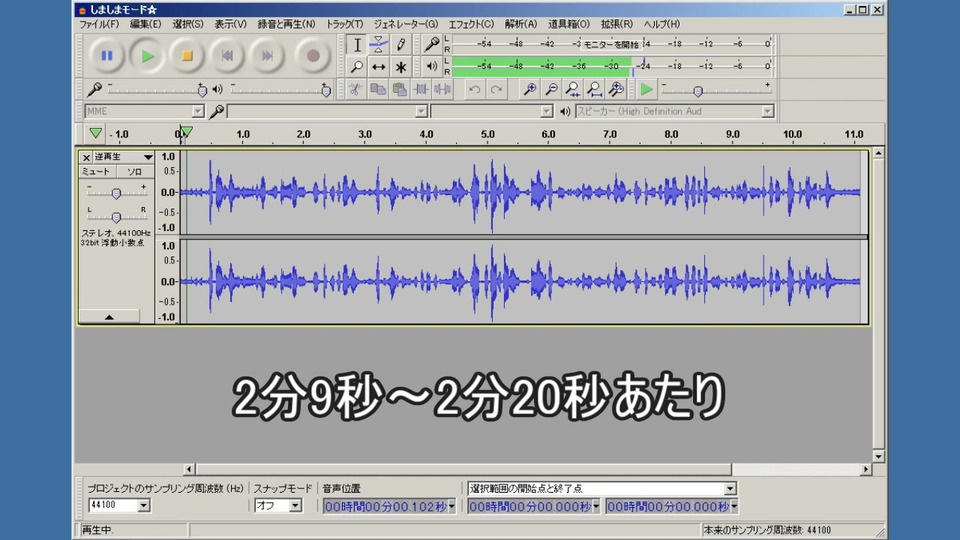The image size is (960, 540).
Task: Click the Fit Project zoom icon
Action: [x=594, y=89]
